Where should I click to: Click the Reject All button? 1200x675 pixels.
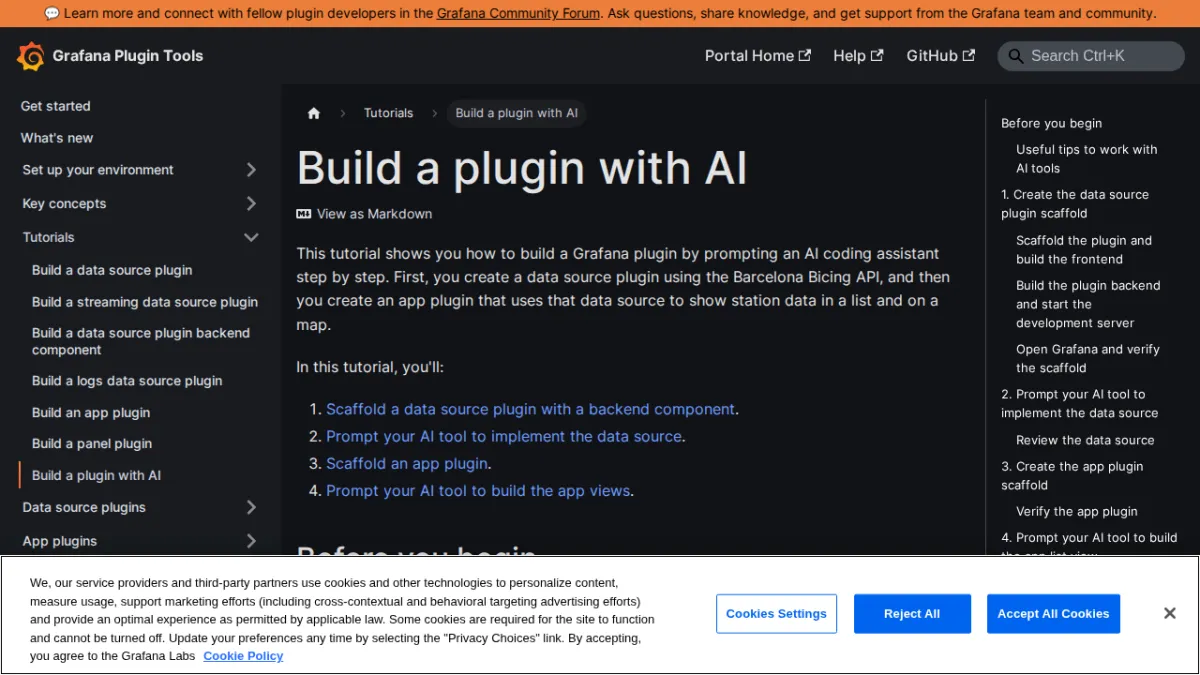[912, 614]
